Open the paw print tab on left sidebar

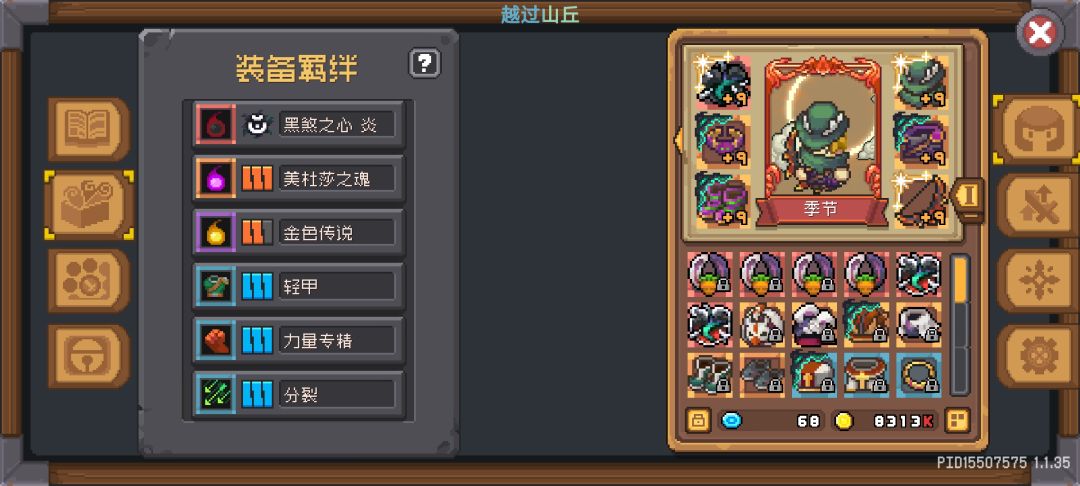[89, 280]
